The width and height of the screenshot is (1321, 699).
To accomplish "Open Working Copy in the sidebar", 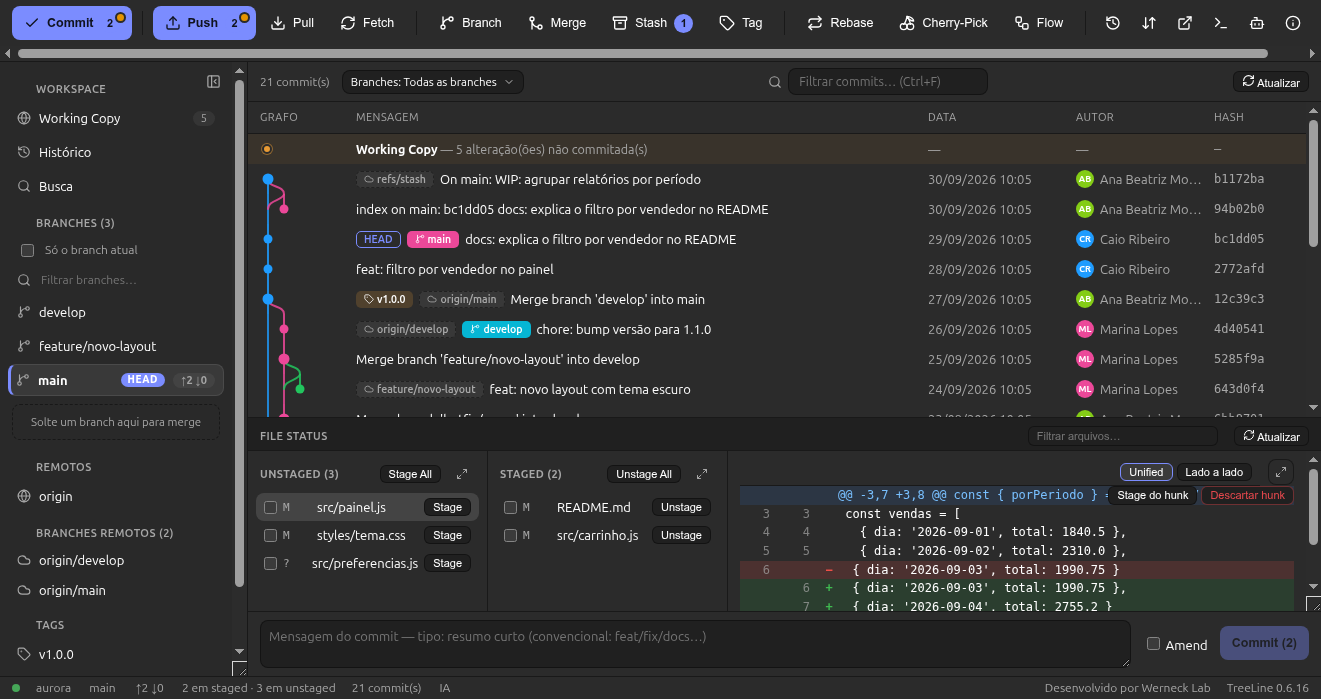I will 116,118.
